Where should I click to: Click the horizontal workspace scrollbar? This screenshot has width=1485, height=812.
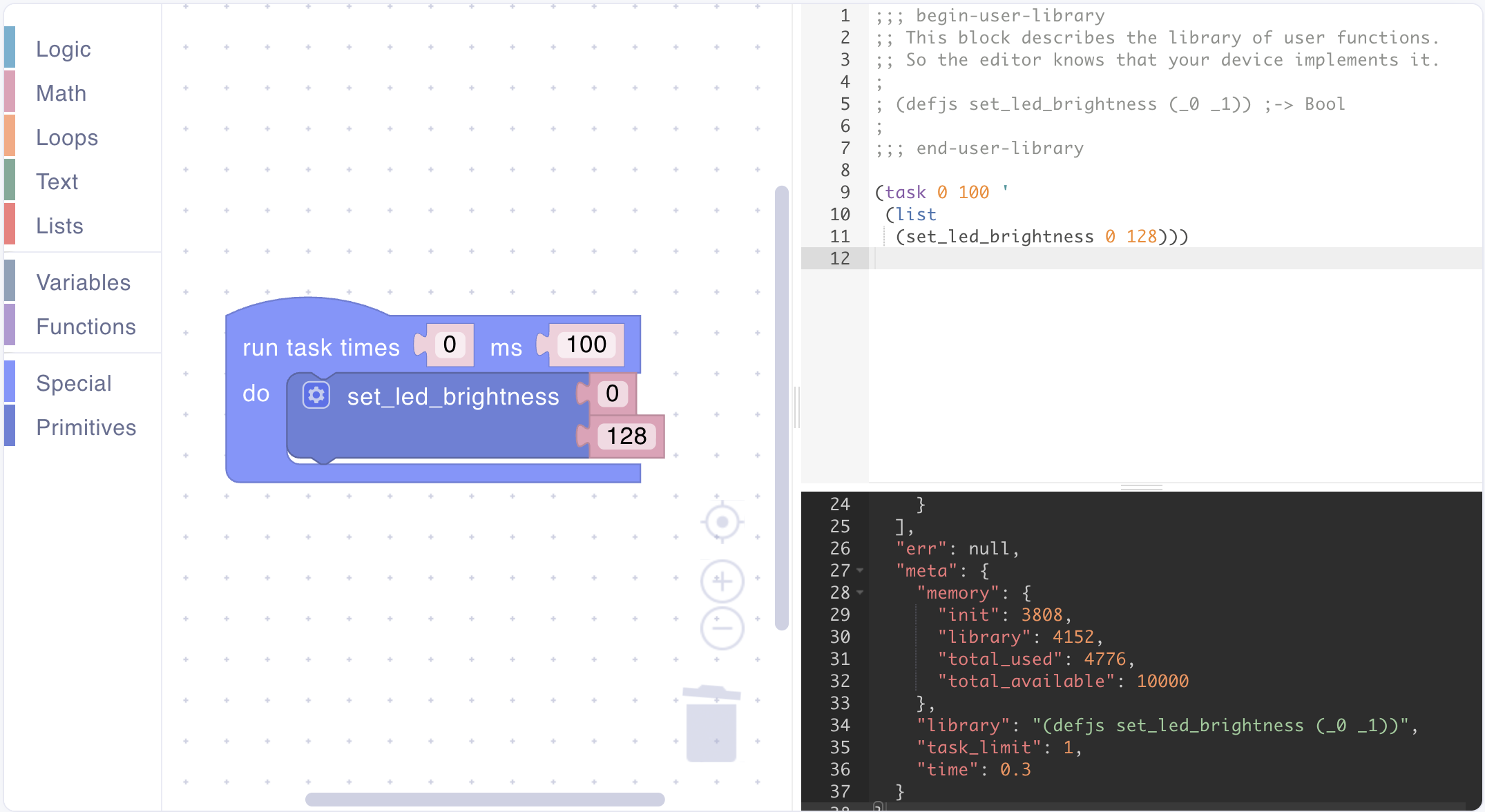point(485,800)
